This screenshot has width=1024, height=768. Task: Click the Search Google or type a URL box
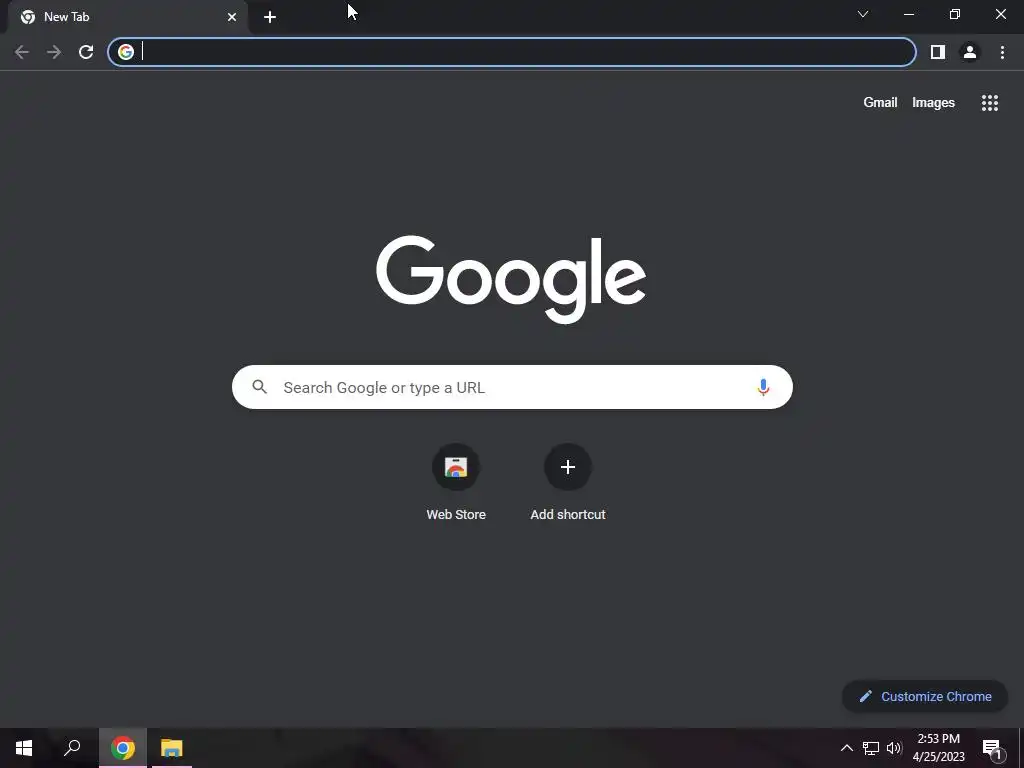(x=512, y=387)
